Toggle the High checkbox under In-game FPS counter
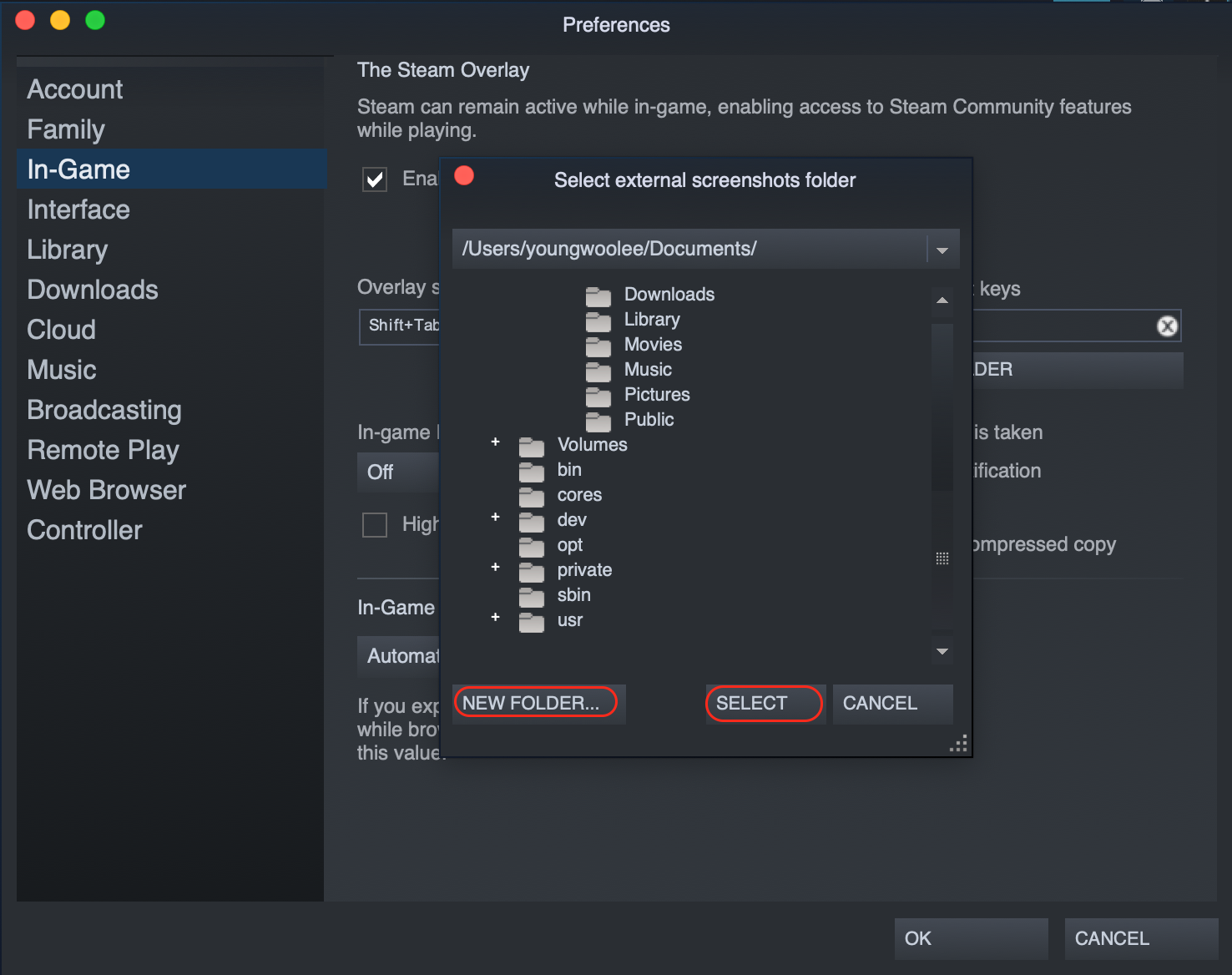 click(x=375, y=525)
